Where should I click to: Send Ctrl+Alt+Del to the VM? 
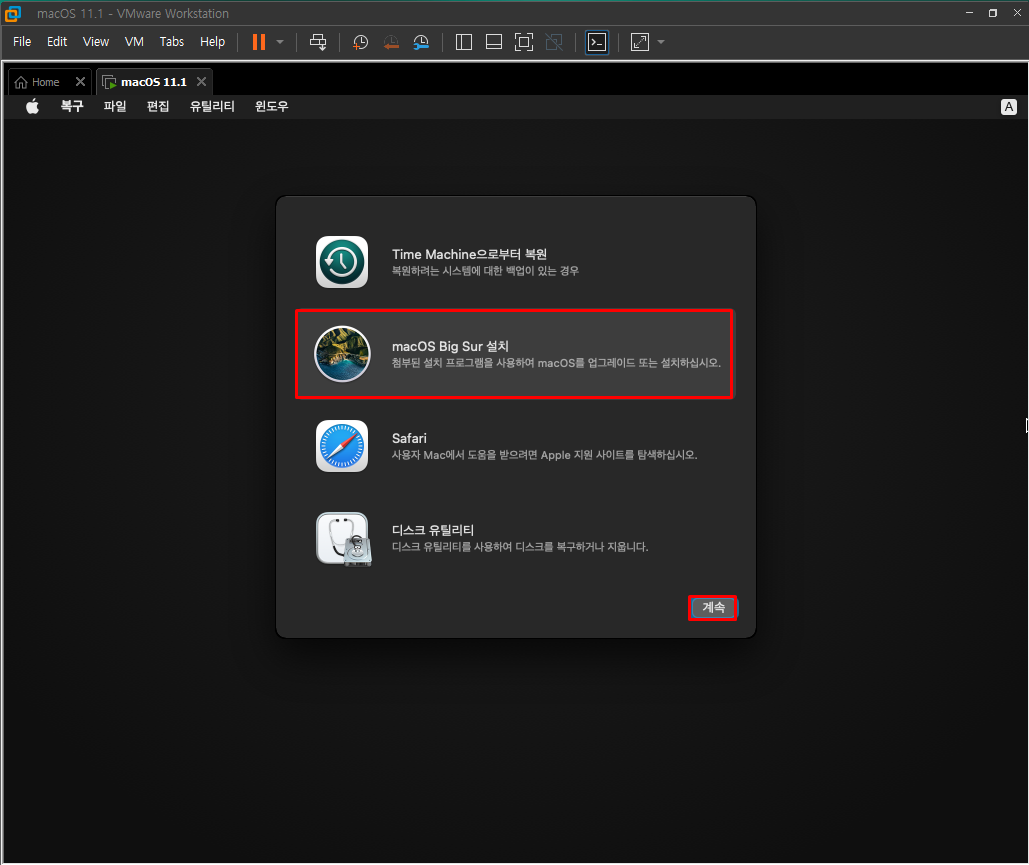318,42
